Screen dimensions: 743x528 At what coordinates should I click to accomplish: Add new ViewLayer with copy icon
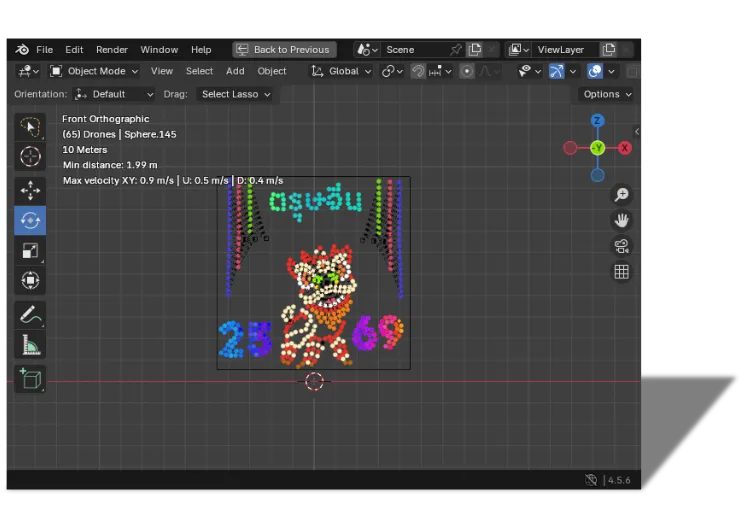[x=609, y=49]
